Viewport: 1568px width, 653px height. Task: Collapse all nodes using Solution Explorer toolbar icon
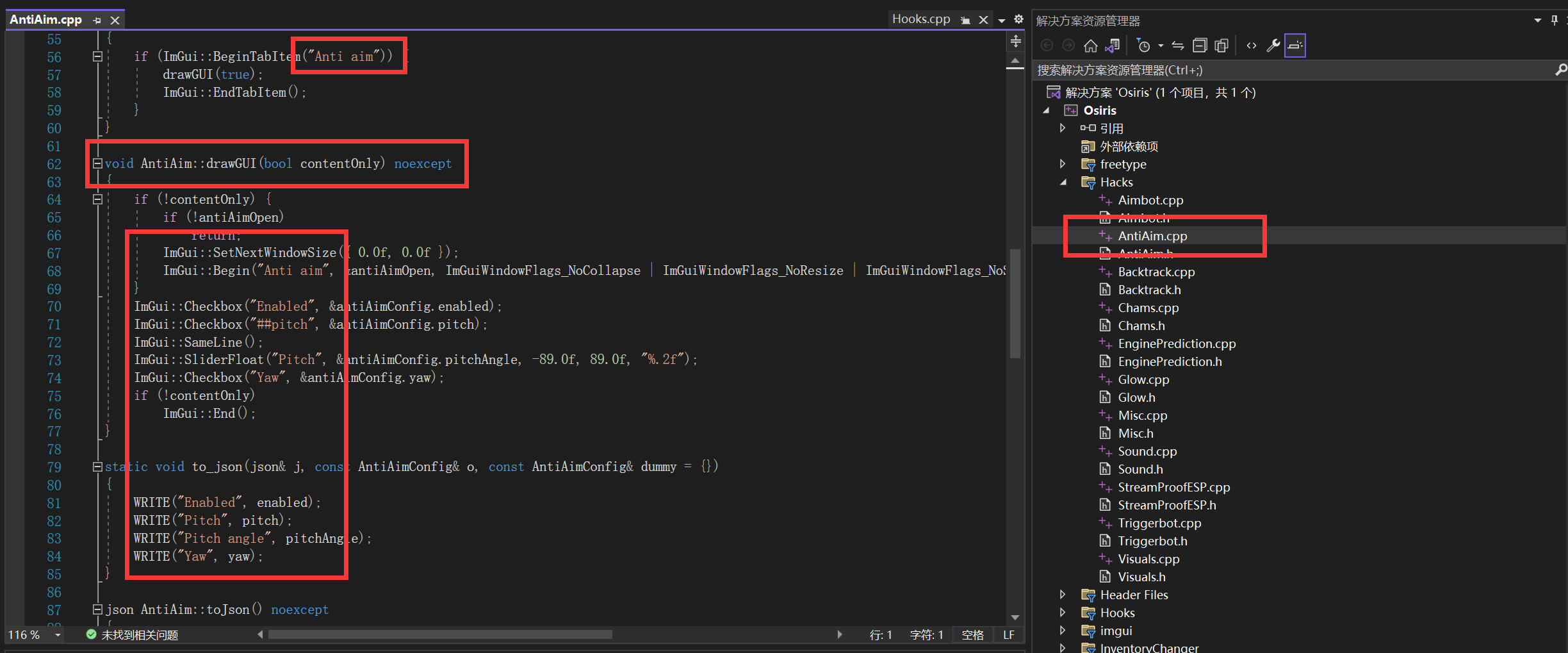point(1200,45)
